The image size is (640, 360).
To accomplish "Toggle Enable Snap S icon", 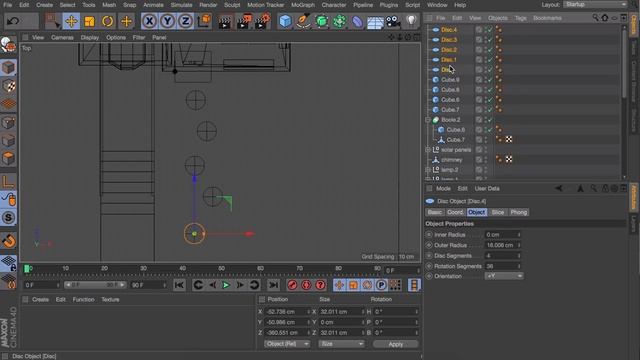I will pos(8,217).
